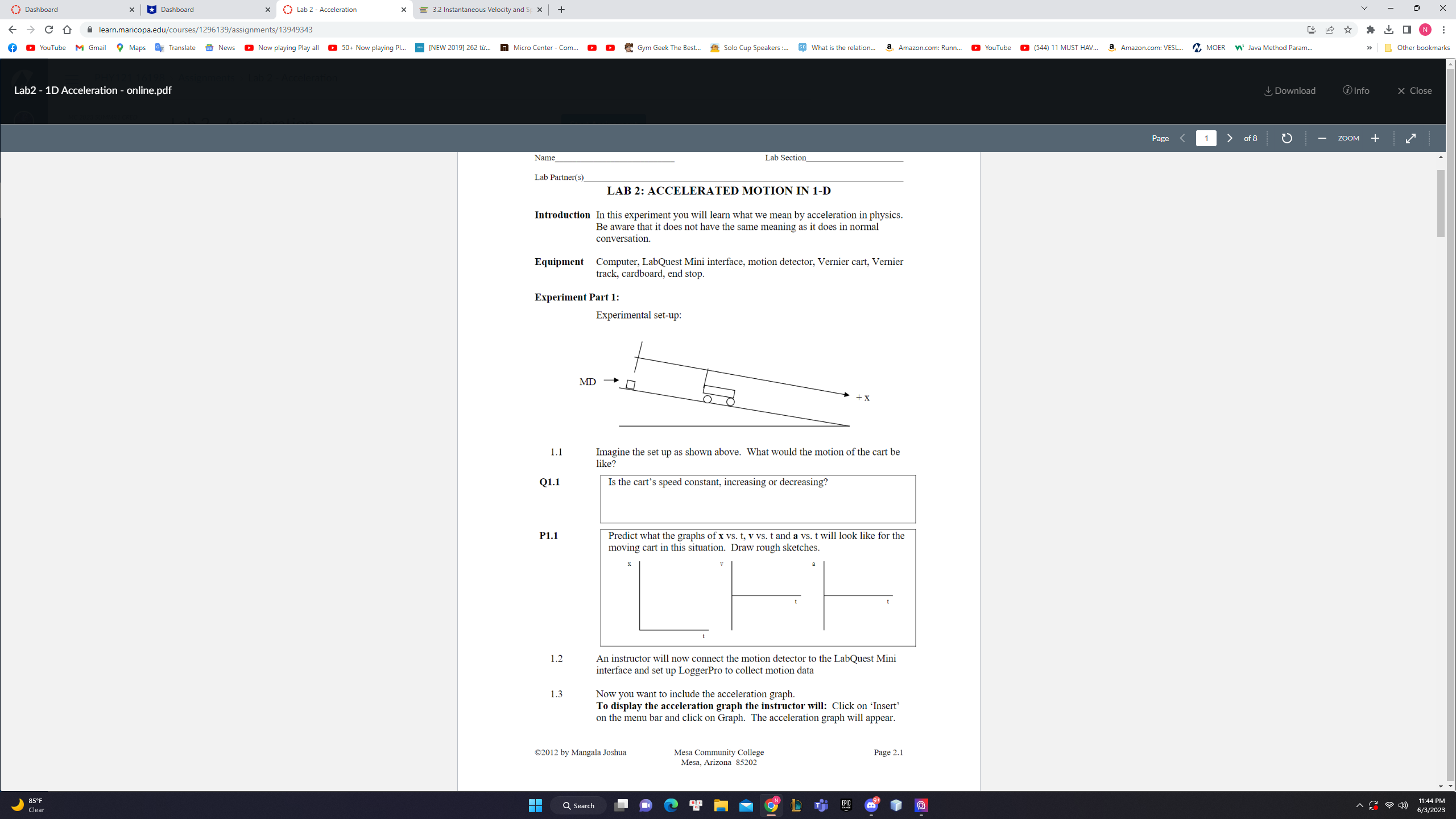Expand hidden bookmarks chevron
Viewport: 1456px width, 819px height.
click(1369, 48)
